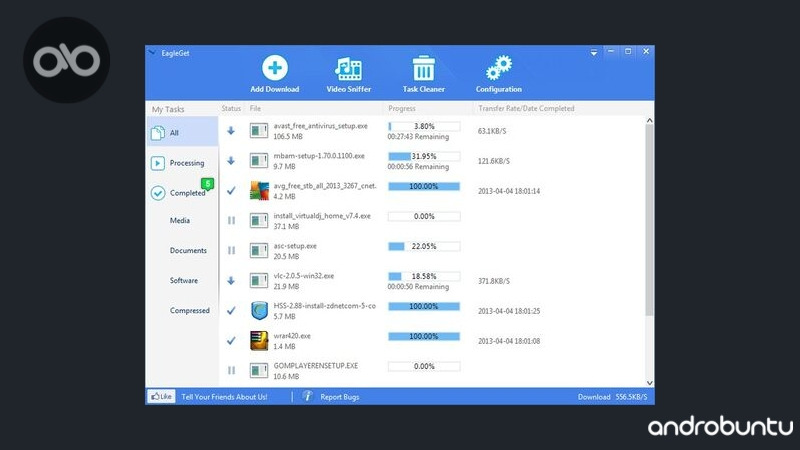Click the Report Bugs link
Image resolution: width=800 pixels, height=450 pixels.
[x=340, y=397]
